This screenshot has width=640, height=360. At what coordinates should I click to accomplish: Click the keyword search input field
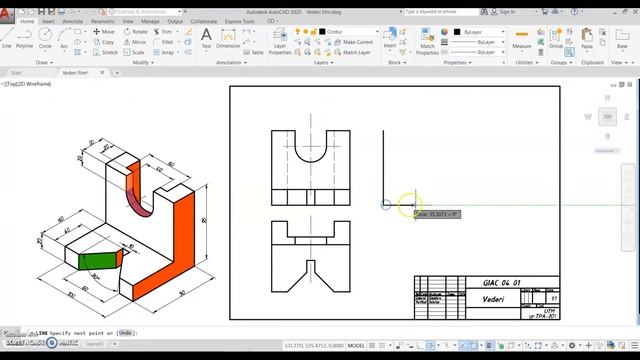click(x=441, y=12)
